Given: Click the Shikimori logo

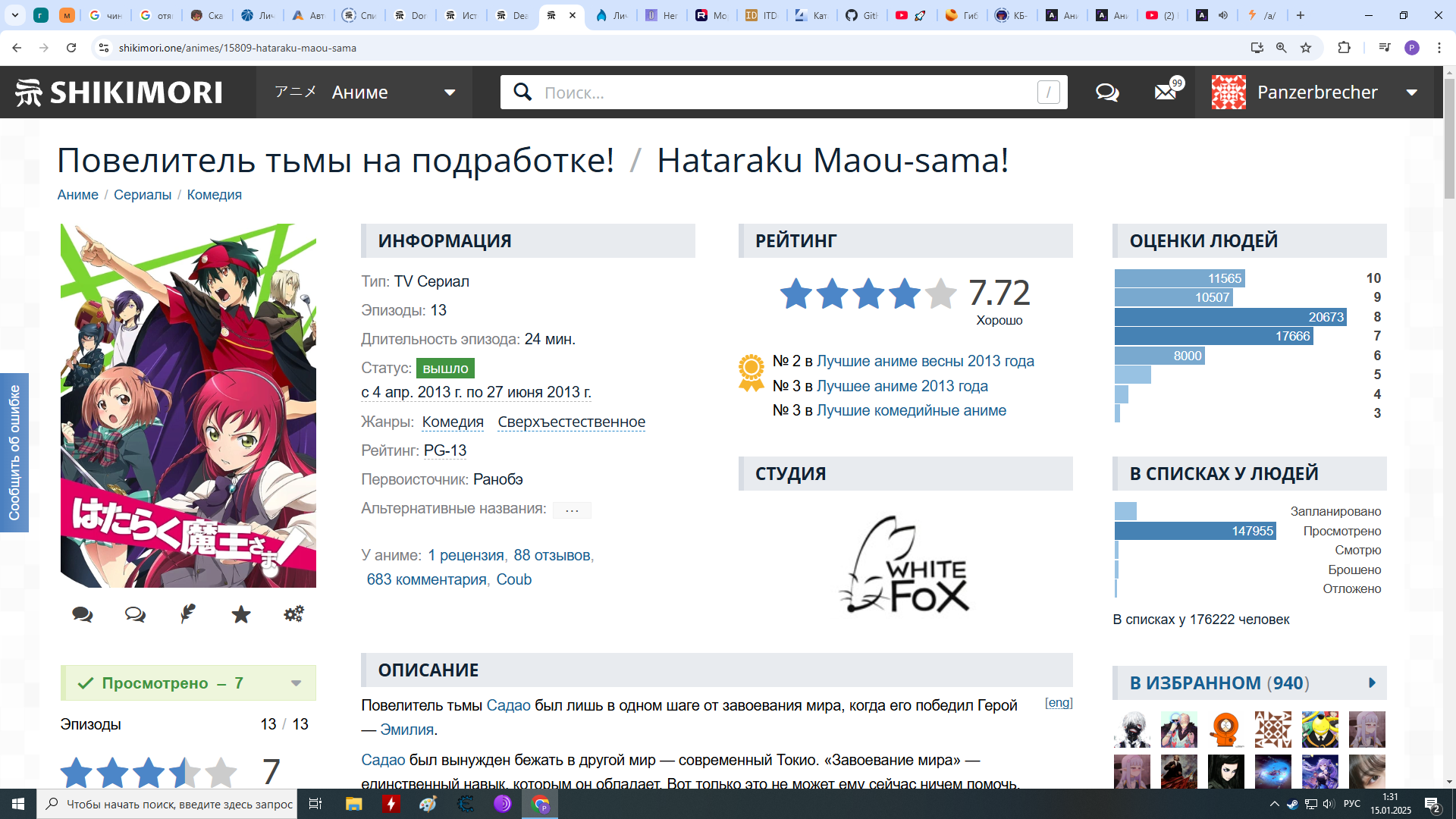Looking at the screenshot, I should [x=119, y=93].
